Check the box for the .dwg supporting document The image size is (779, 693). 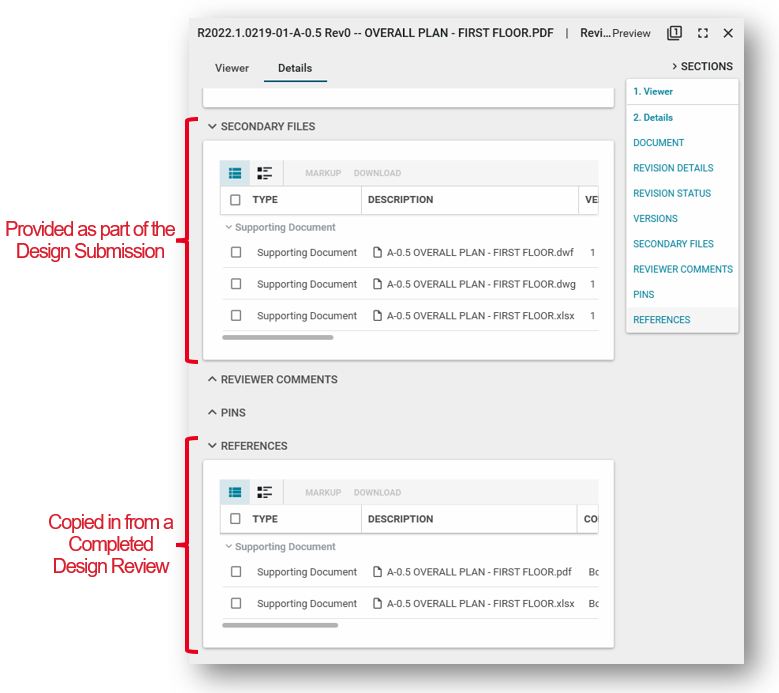(236, 284)
